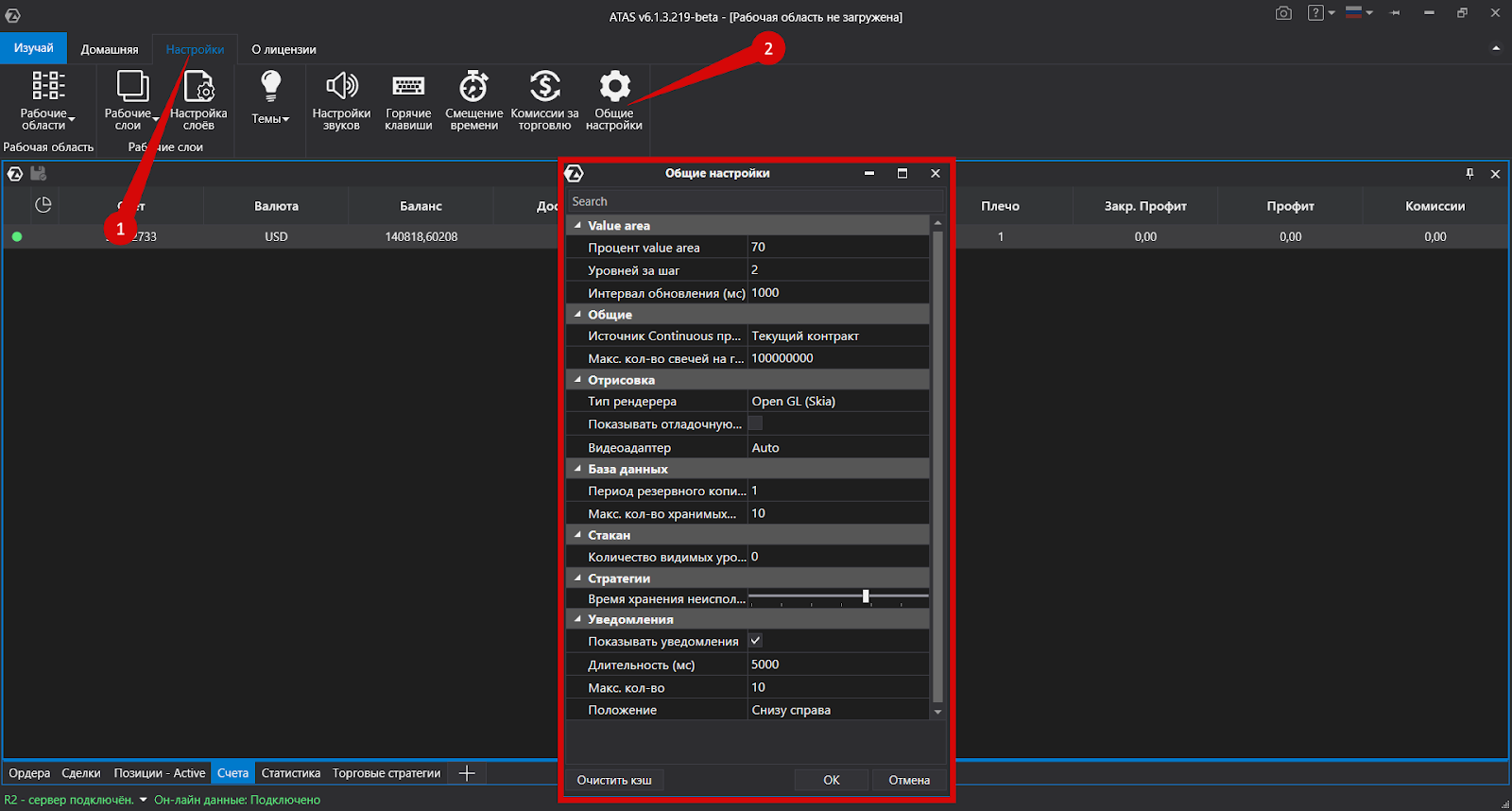Click ATAS logo in settings dialog title
Screen dimensions: 1512x811
574,173
